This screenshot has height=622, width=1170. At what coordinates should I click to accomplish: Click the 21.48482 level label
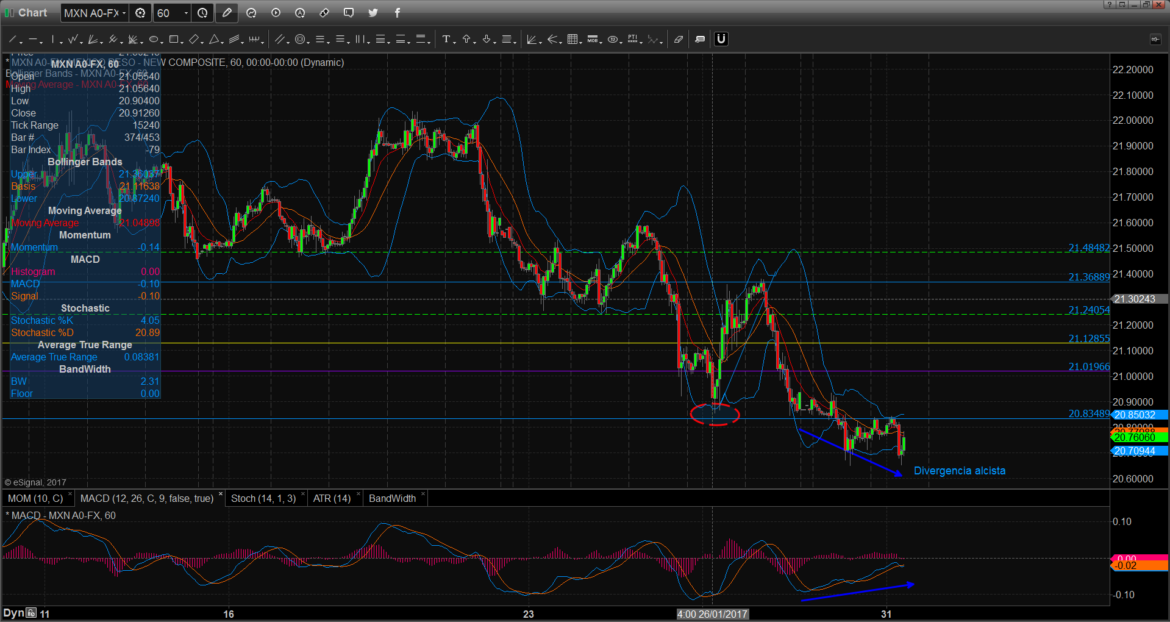[1089, 248]
